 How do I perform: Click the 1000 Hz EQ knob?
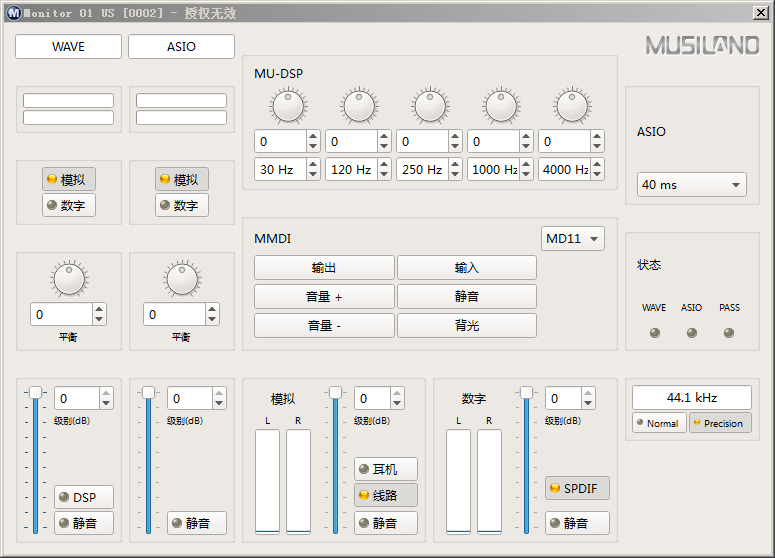coord(500,105)
